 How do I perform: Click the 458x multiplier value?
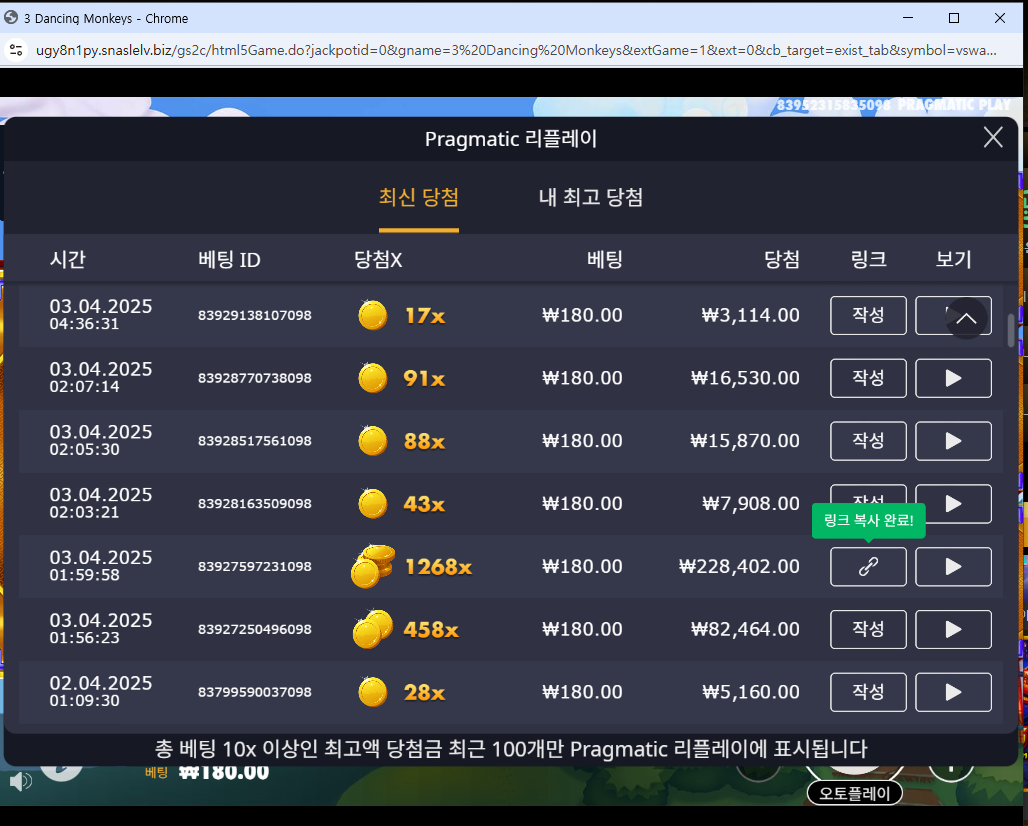tap(431, 630)
